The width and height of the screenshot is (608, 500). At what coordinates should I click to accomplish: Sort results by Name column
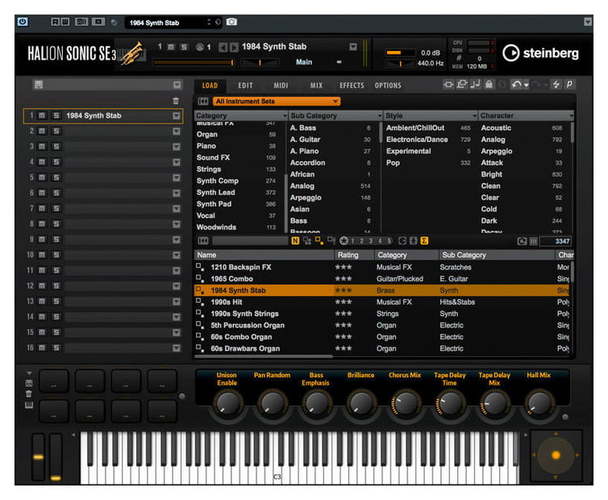(264, 255)
